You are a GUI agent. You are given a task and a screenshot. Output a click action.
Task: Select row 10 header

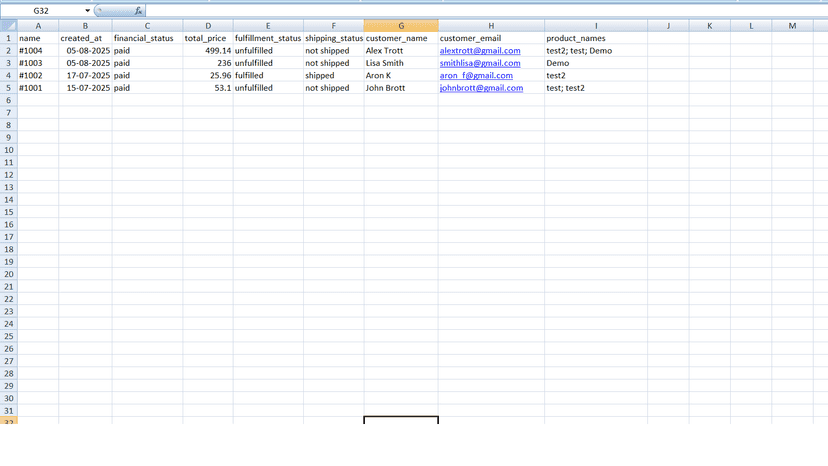(8, 150)
